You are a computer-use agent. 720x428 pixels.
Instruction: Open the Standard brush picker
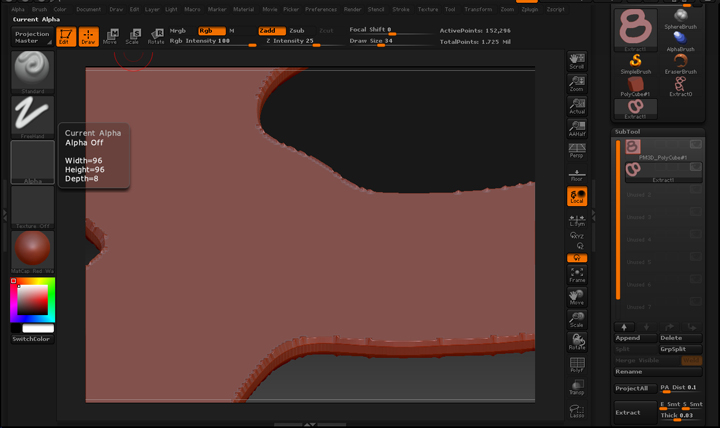32,73
